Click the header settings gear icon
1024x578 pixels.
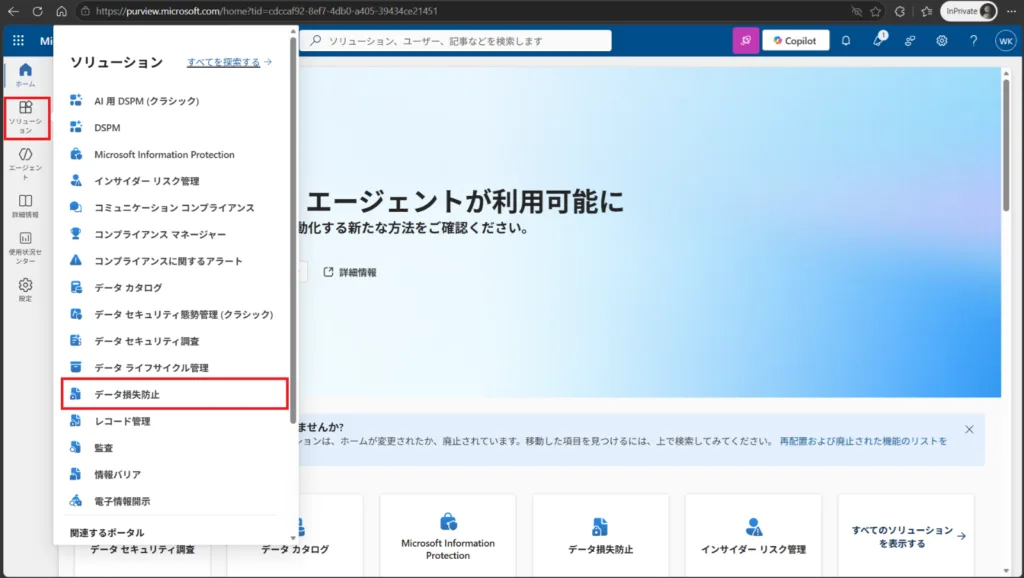941,40
